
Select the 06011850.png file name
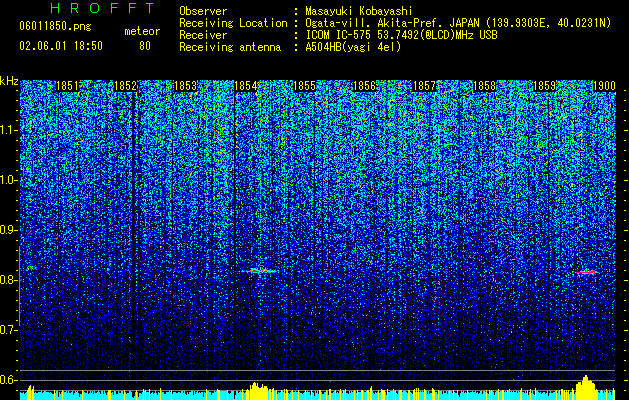55,27
